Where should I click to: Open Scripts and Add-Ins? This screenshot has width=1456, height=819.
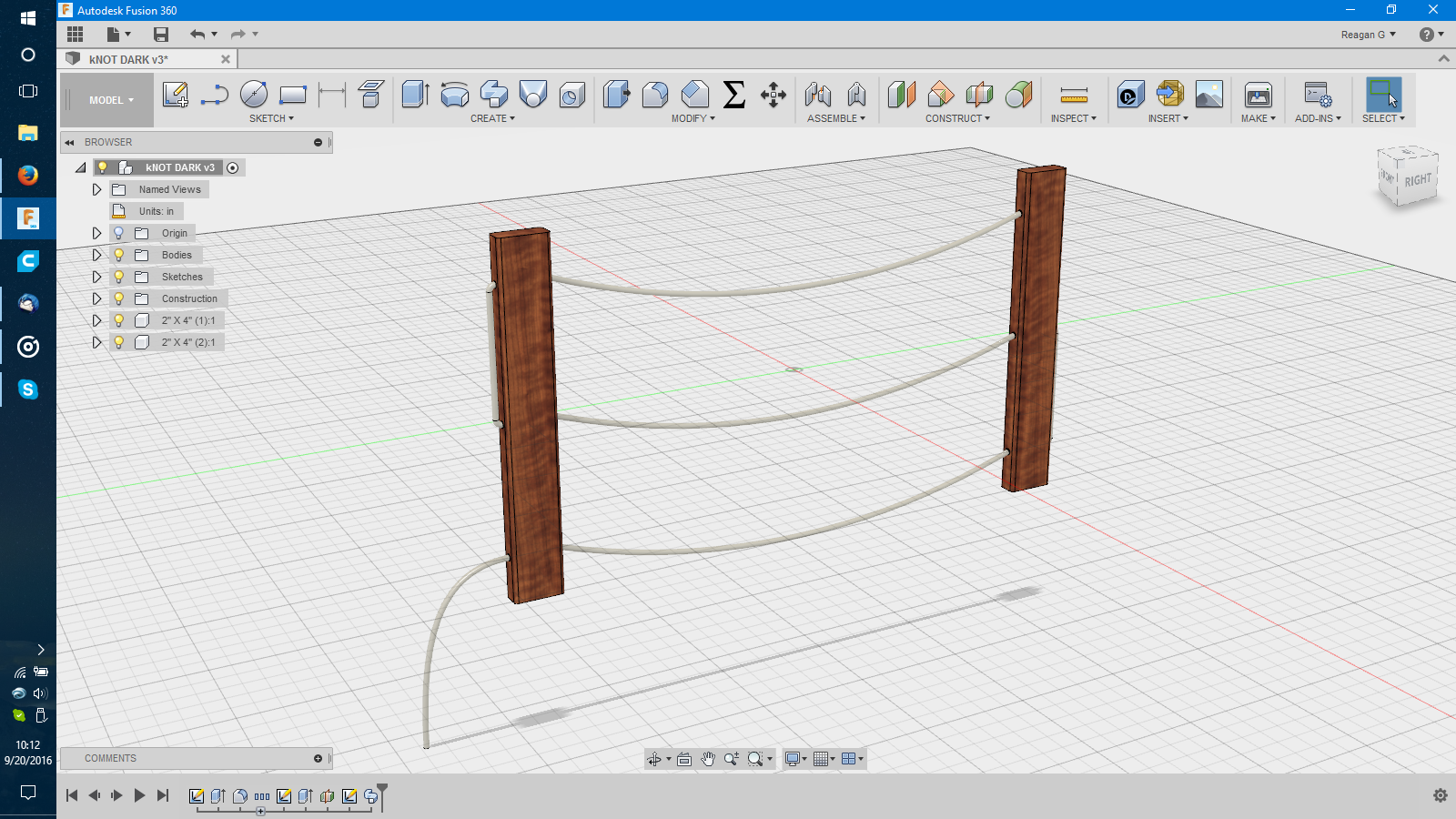pos(1318,95)
